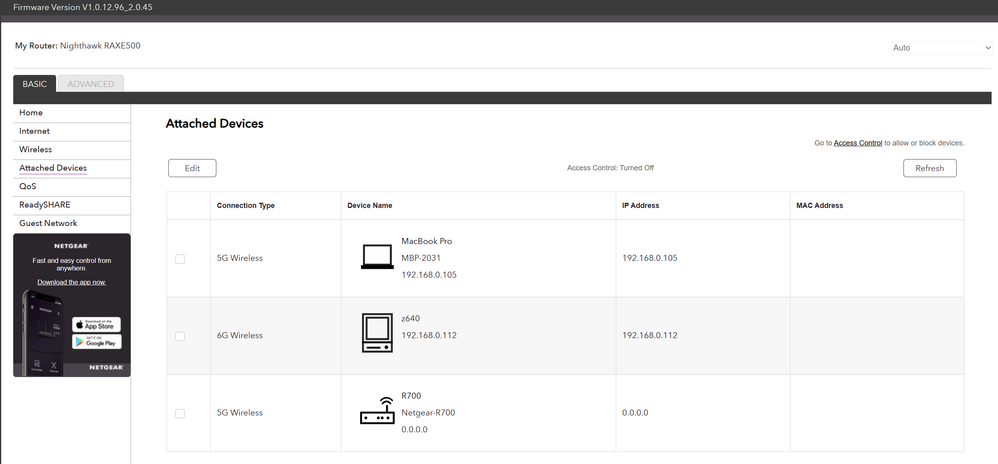
Task: Click the Google Play download badge
Action: (96, 342)
